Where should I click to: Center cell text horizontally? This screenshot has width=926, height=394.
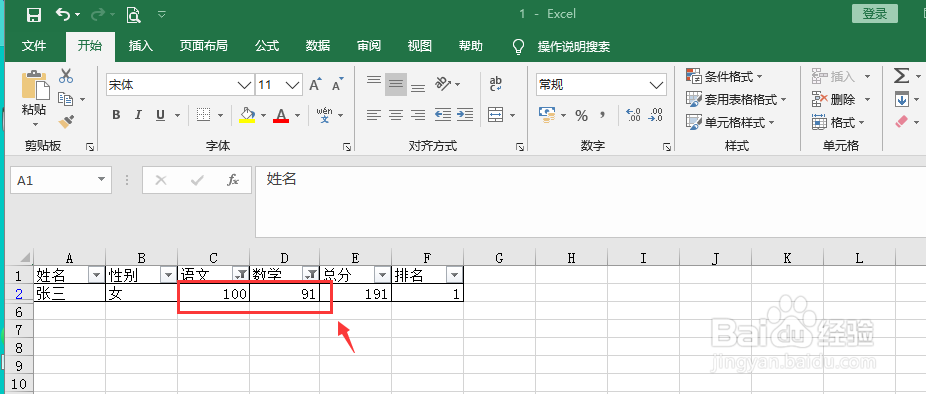(396, 115)
